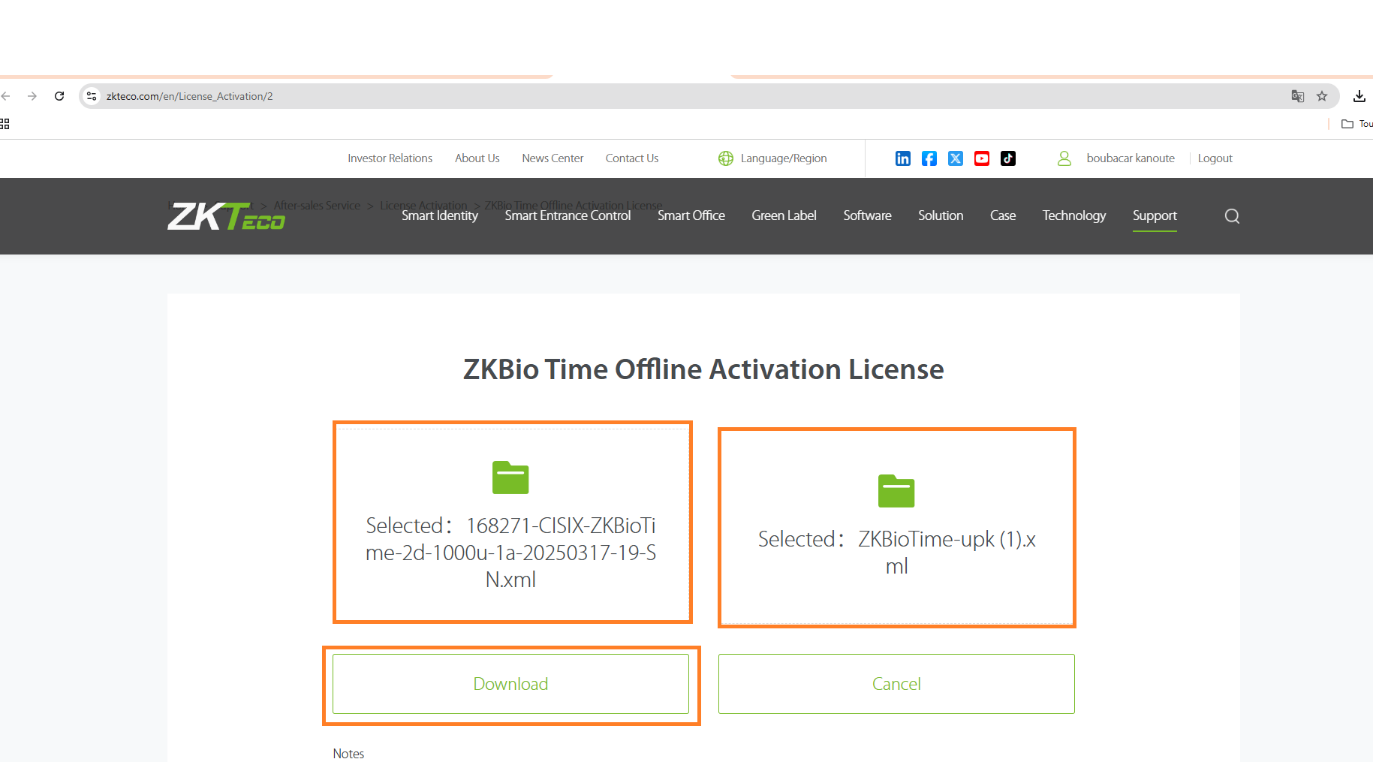Screen dimensions: 1382x762
Task: Click the Facebook social icon
Action: [929, 158]
